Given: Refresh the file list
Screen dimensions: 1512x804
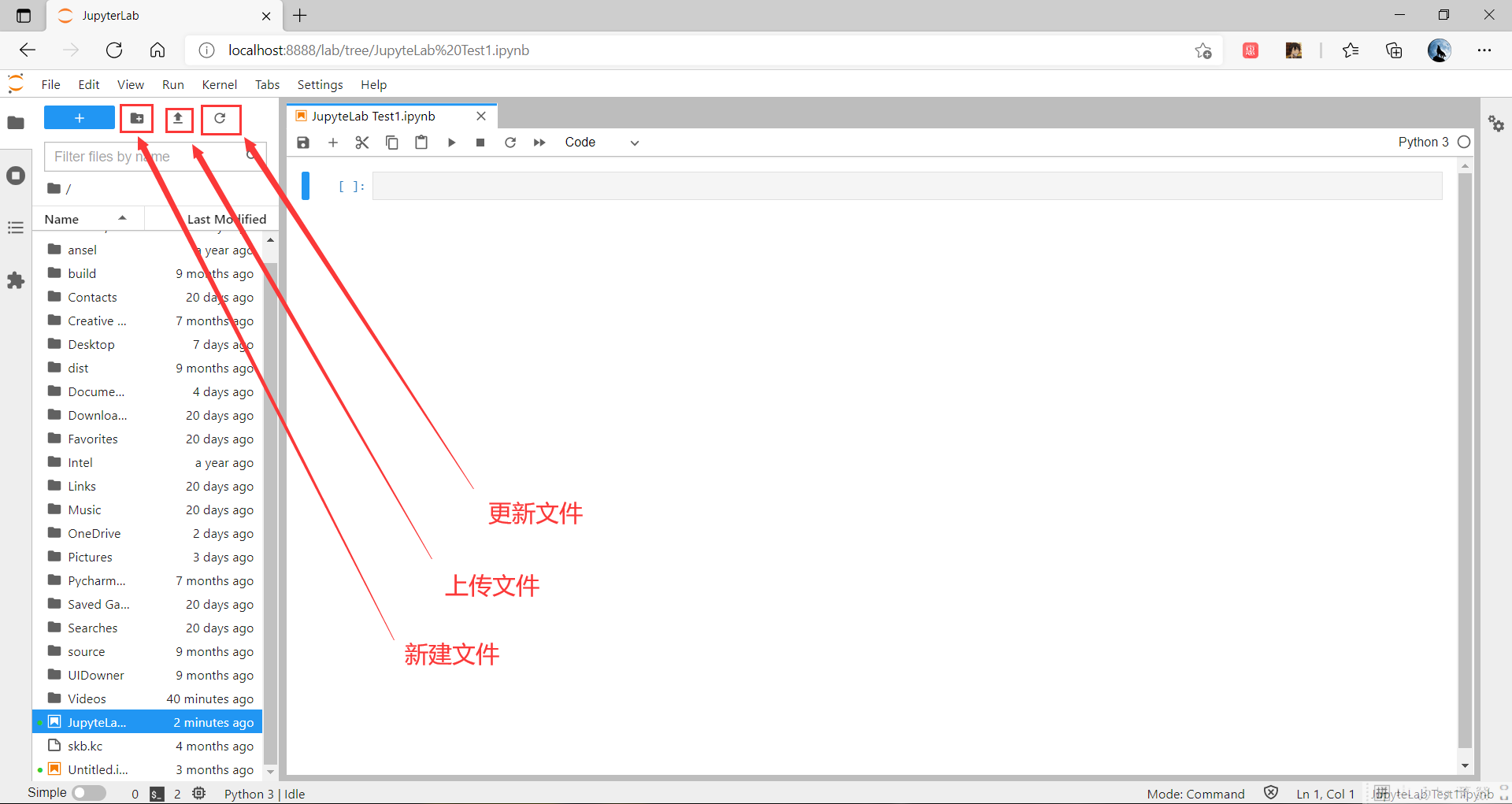Looking at the screenshot, I should [x=220, y=119].
